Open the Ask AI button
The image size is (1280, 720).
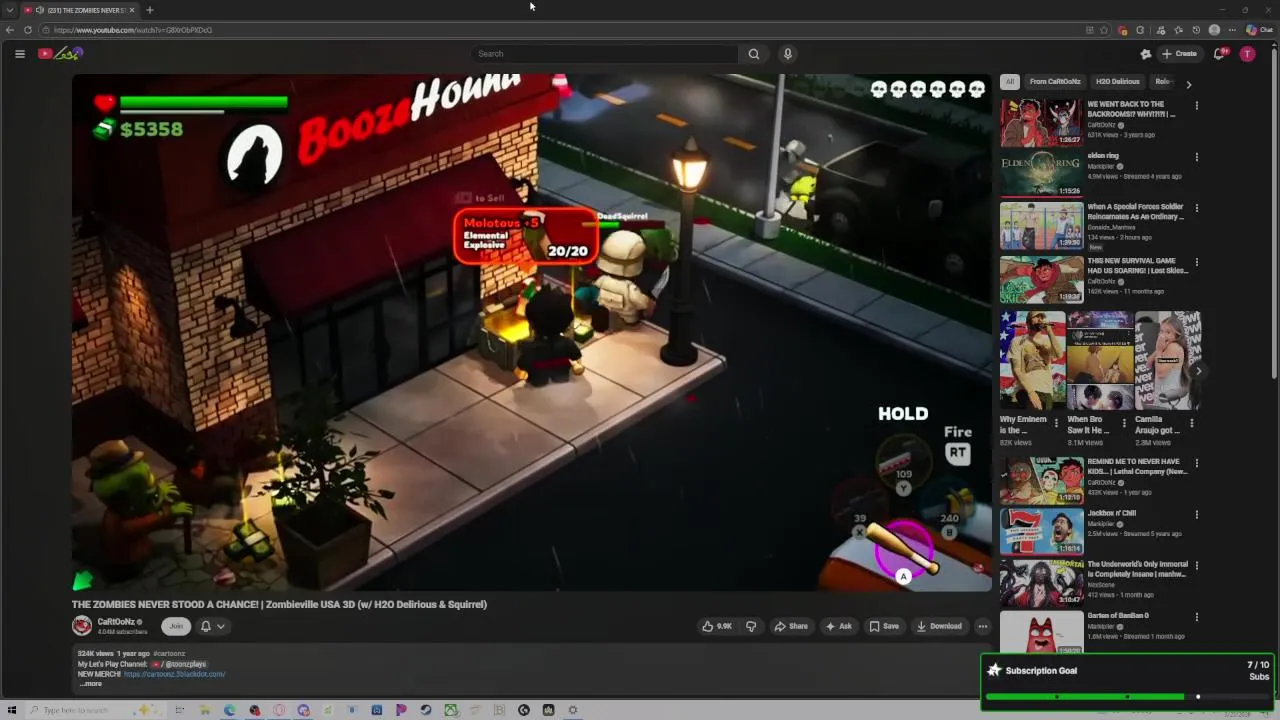838,626
